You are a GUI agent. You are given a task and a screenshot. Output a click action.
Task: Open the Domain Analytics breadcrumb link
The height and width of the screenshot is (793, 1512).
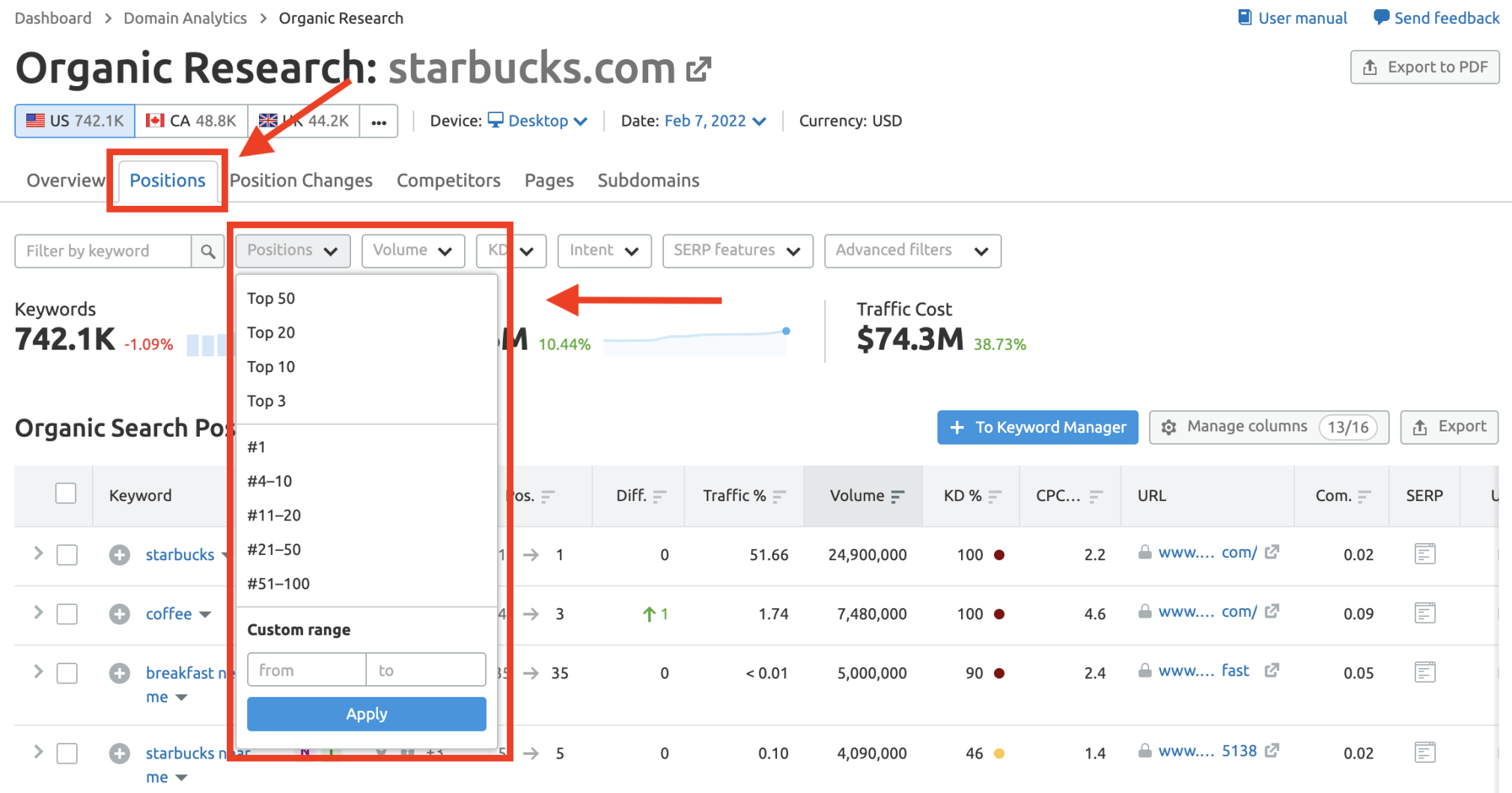[x=185, y=18]
